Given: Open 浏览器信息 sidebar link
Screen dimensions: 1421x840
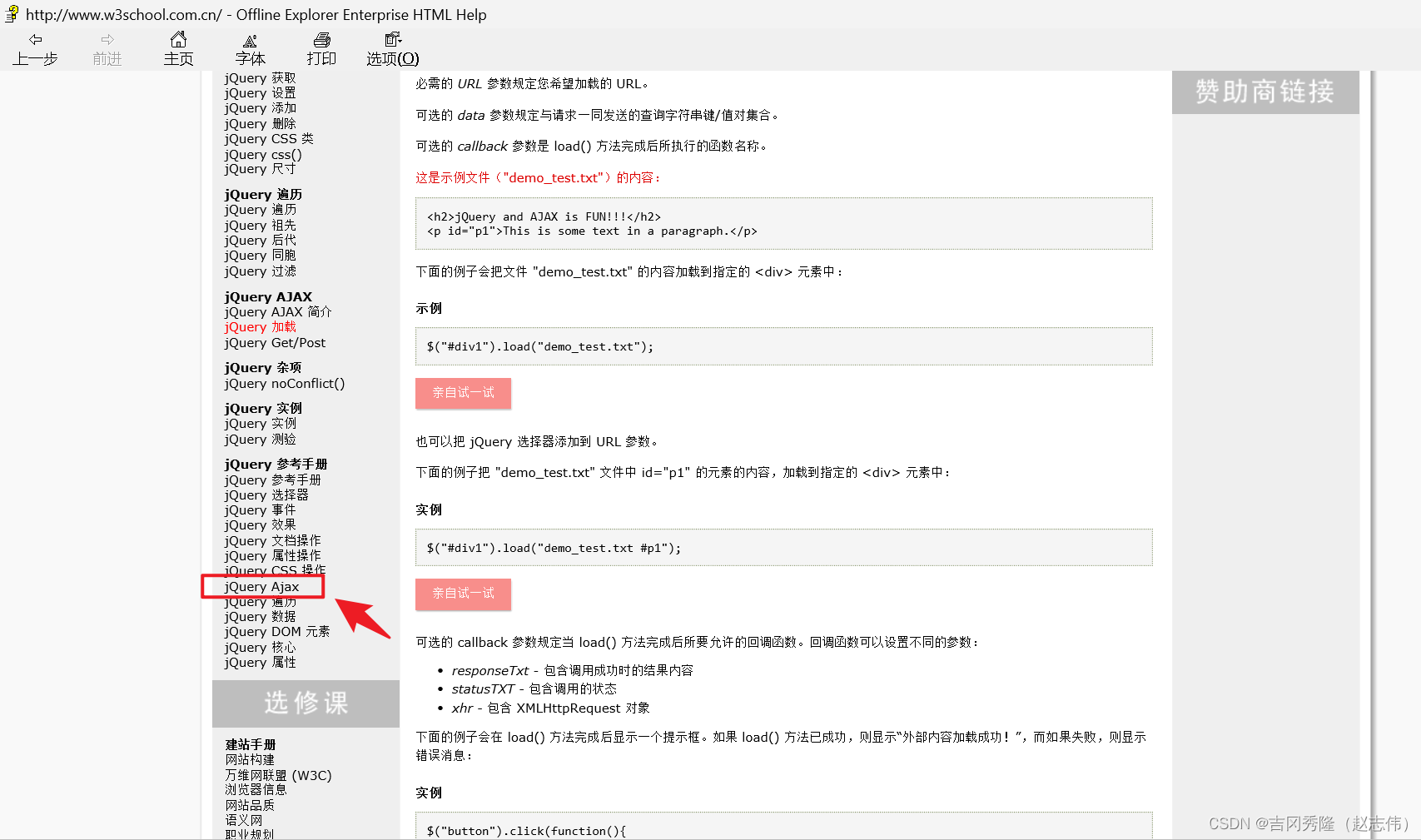Looking at the screenshot, I should (256, 790).
